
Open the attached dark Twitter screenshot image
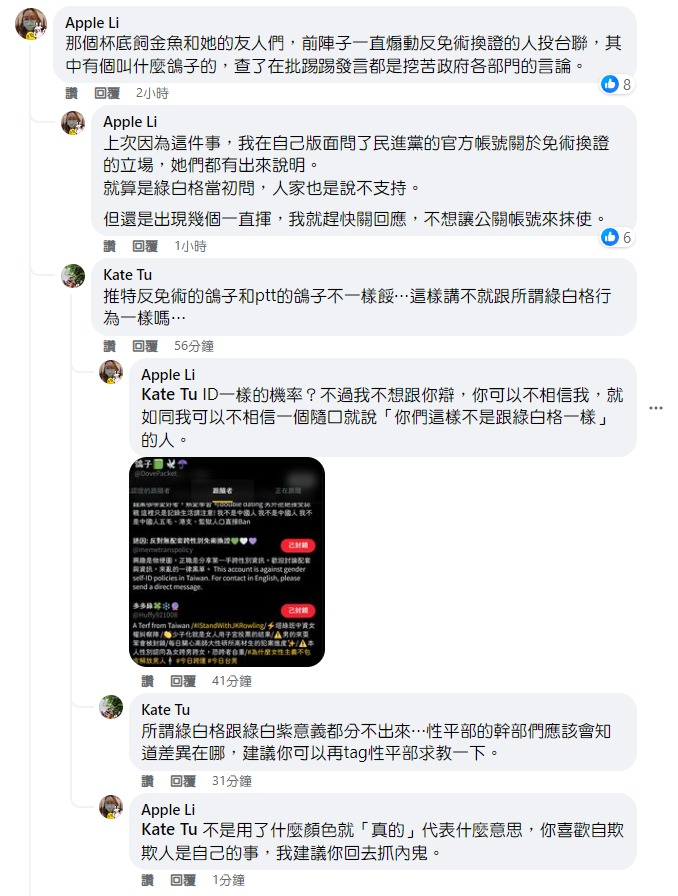click(x=227, y=562)
